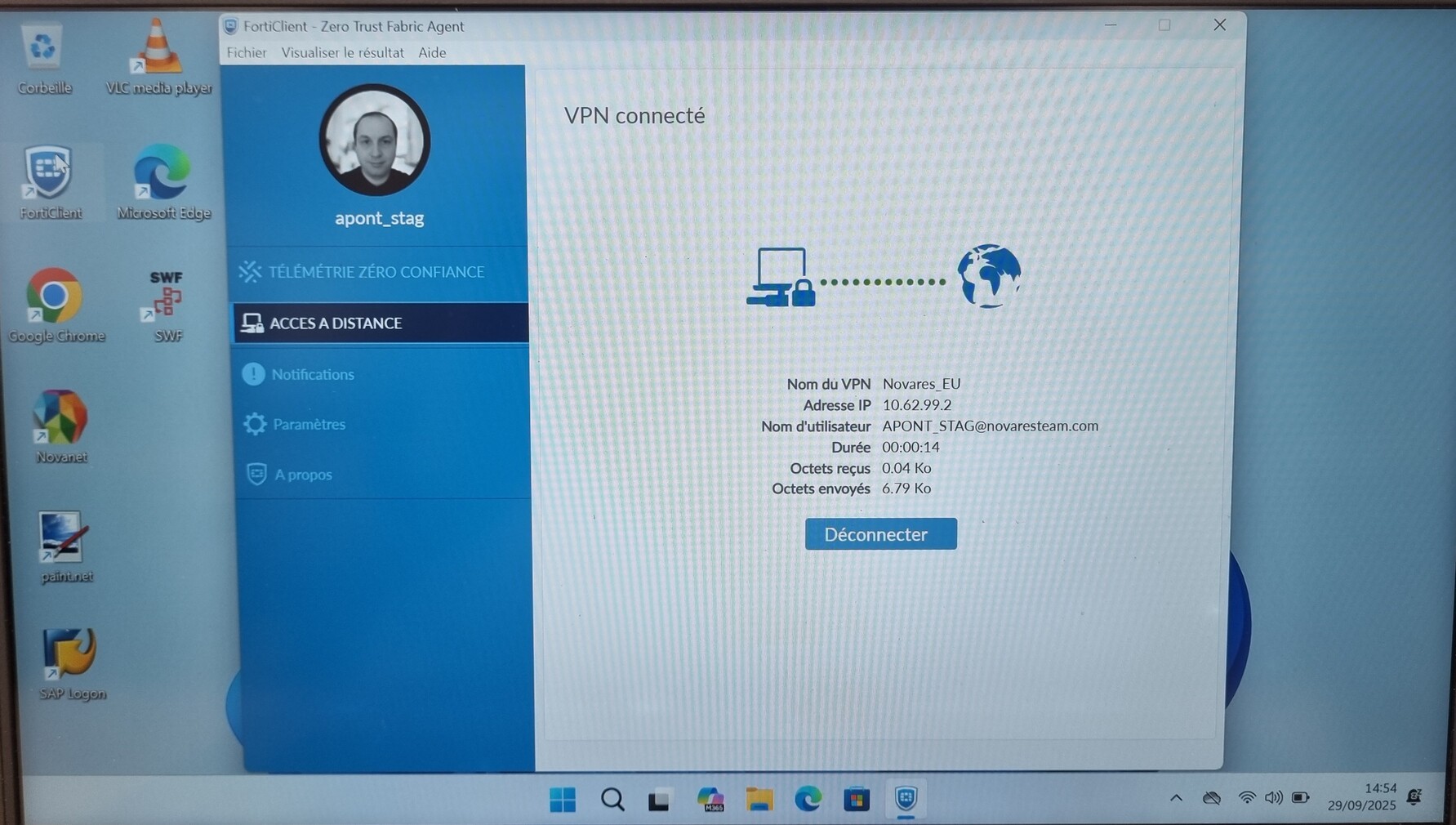Click the Paramètres gear icon
This screenshot has width=1456, height=825.
255,424
